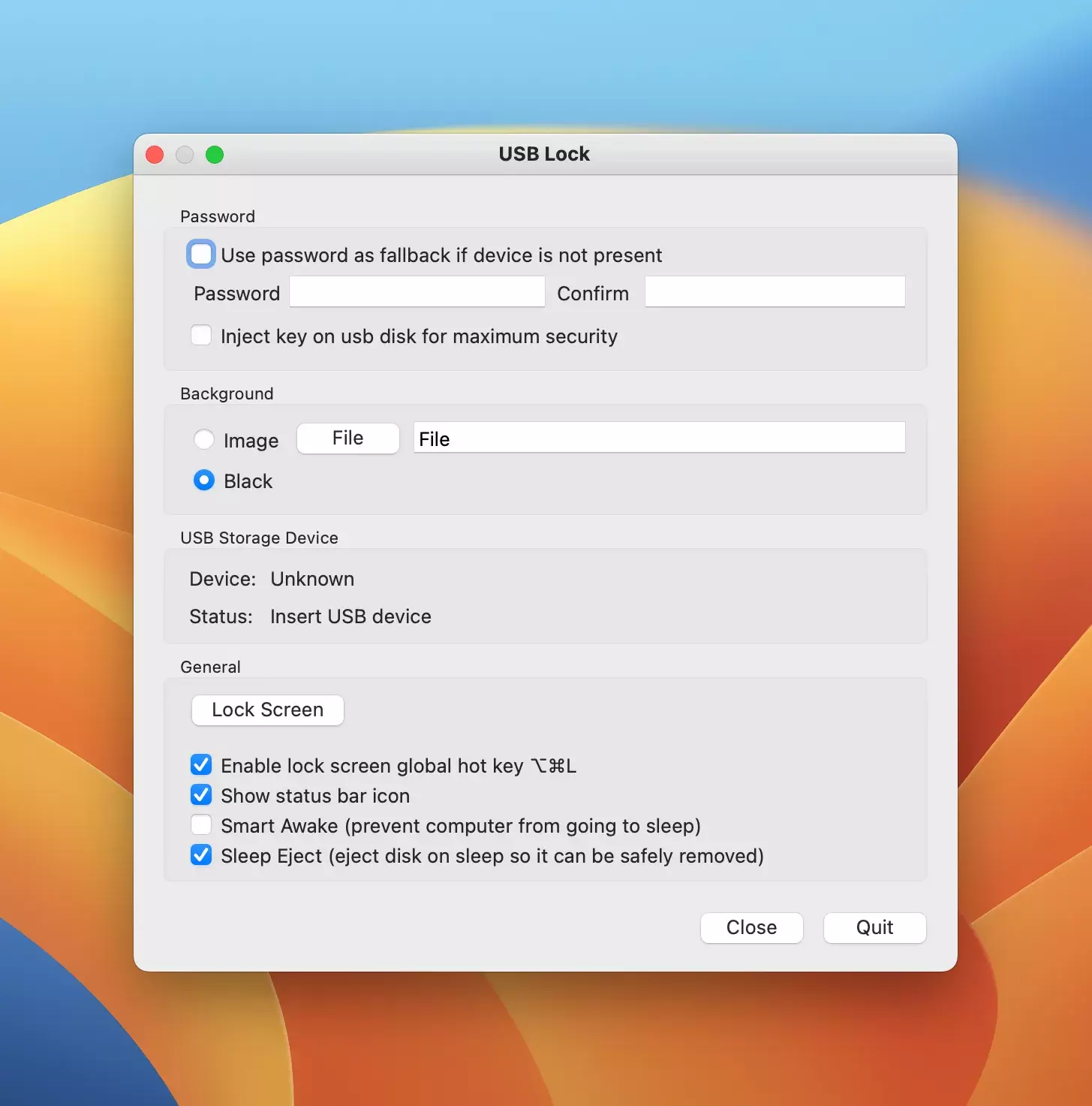Enable password fallback checkbox
Viewport: 1092px width, 1106px height.
click(201, 255)
